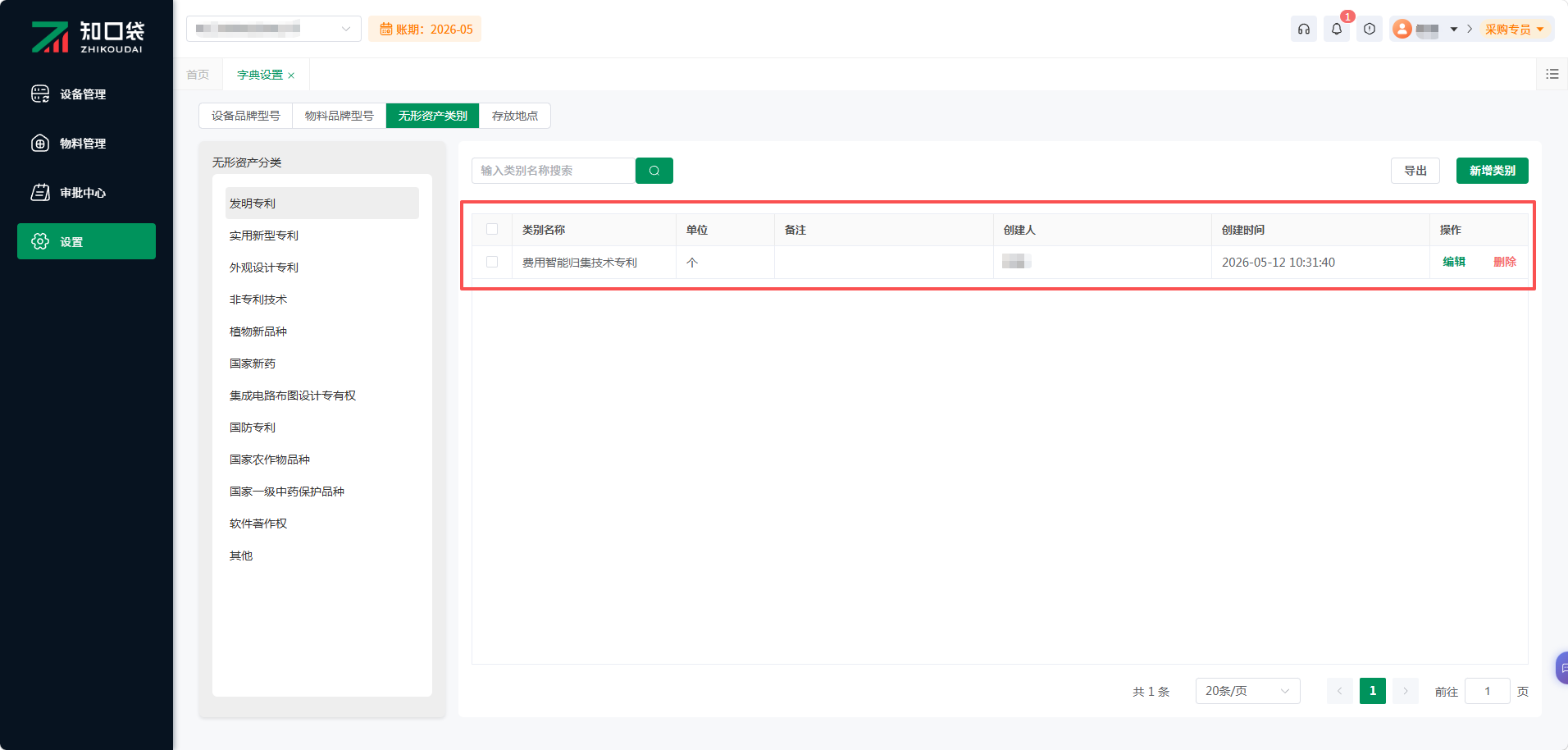Click the 新增类别 button
The height and width of the screenshot is (750, 1568).
click(1493, 171)
